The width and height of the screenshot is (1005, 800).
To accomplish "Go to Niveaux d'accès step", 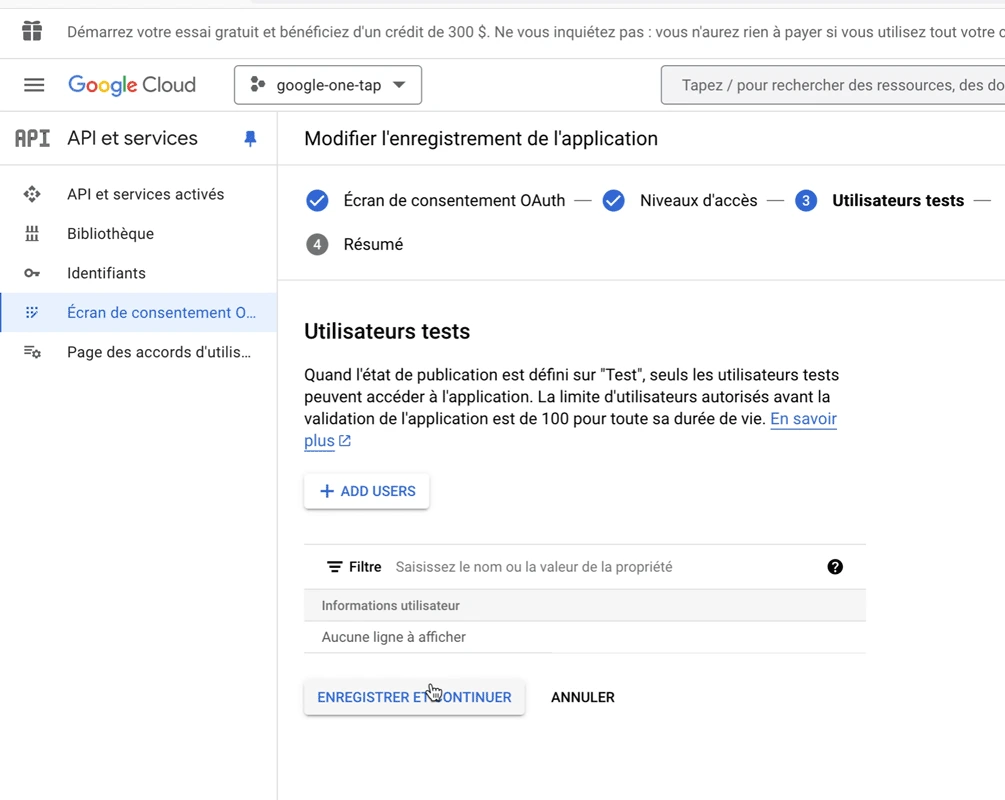I will (x=698, y=201).
